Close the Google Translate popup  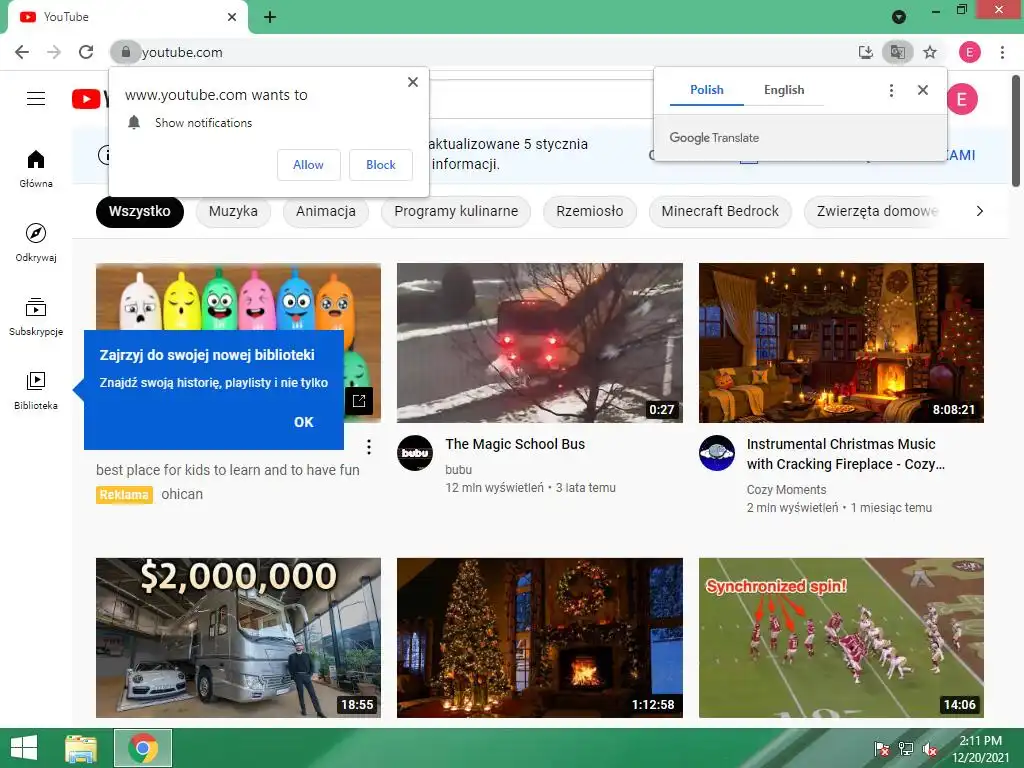click(922, 90)
